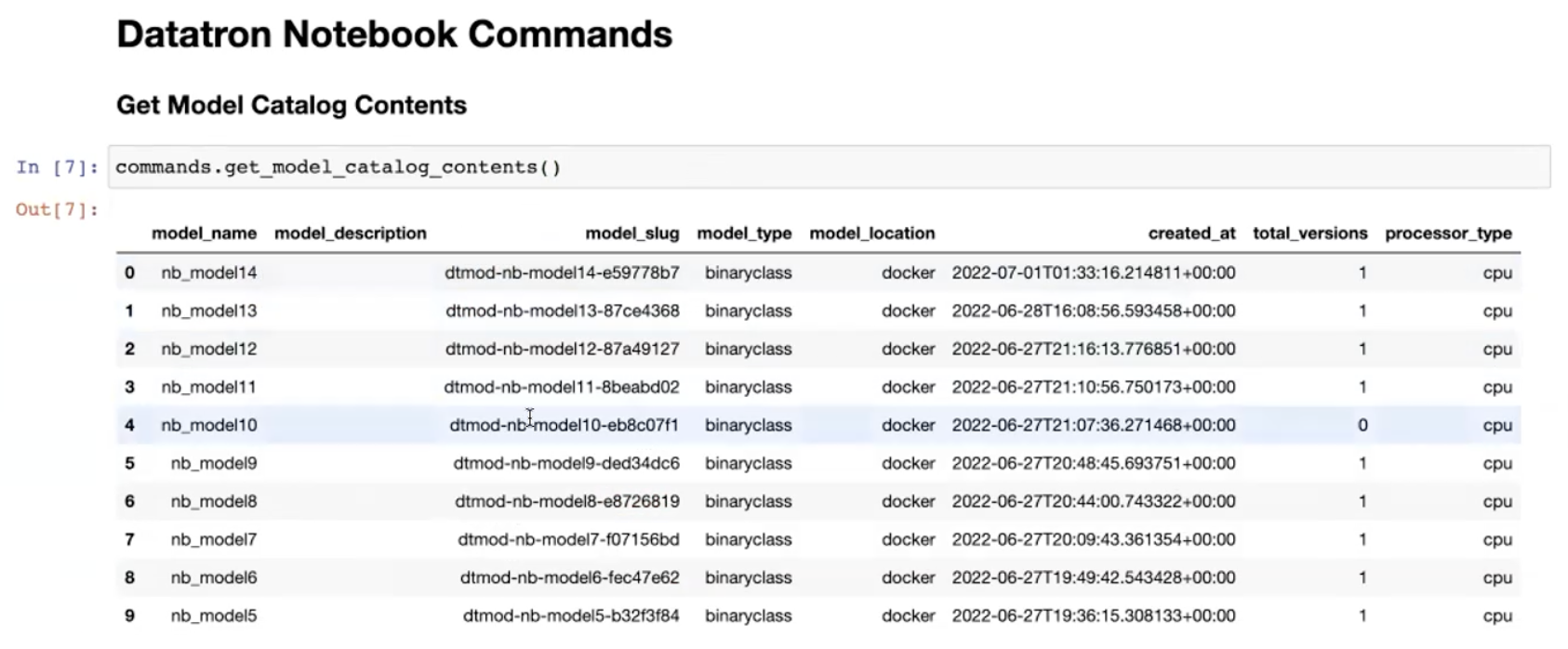1568x649 pixels.
Task: Click the processor_type column header
Action: tap(1448, 233)
